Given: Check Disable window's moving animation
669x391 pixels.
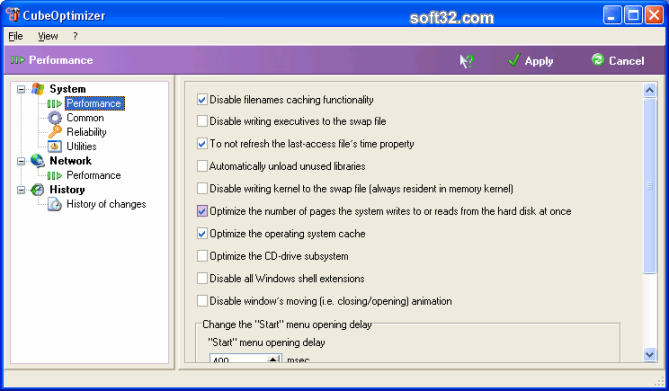Looking at the screenshot, I should click(202, 301).
